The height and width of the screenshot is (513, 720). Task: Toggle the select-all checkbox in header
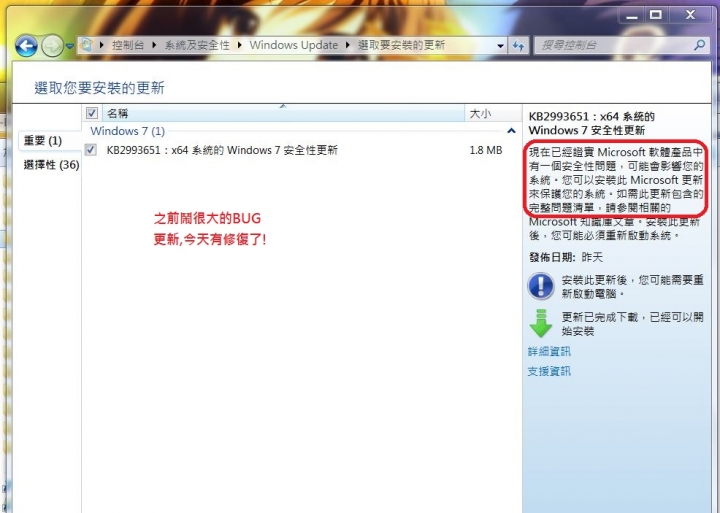92,113
